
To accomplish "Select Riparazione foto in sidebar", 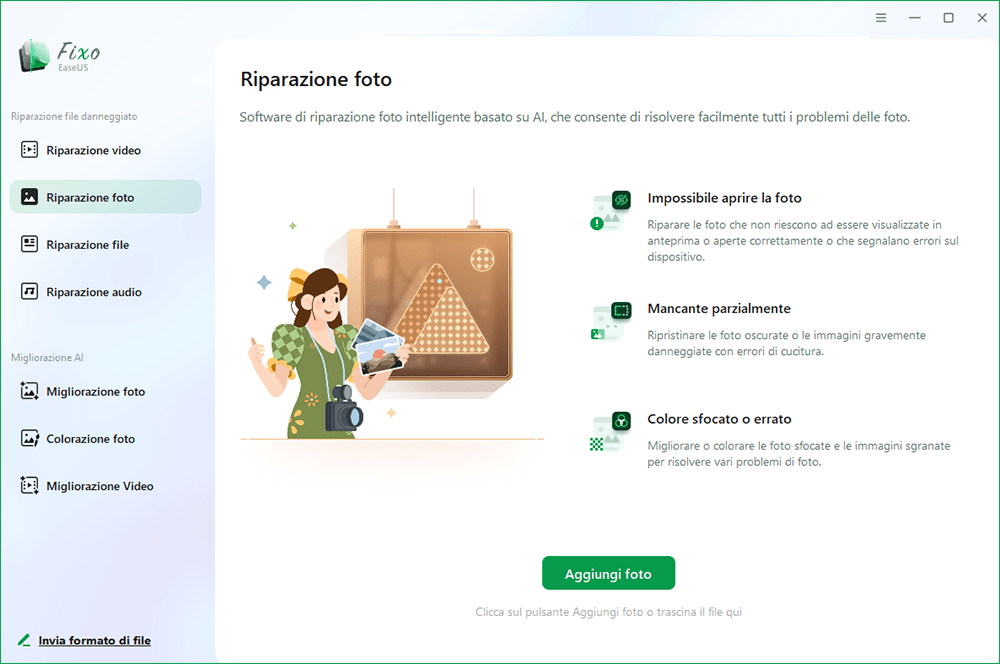I will 105,197.
